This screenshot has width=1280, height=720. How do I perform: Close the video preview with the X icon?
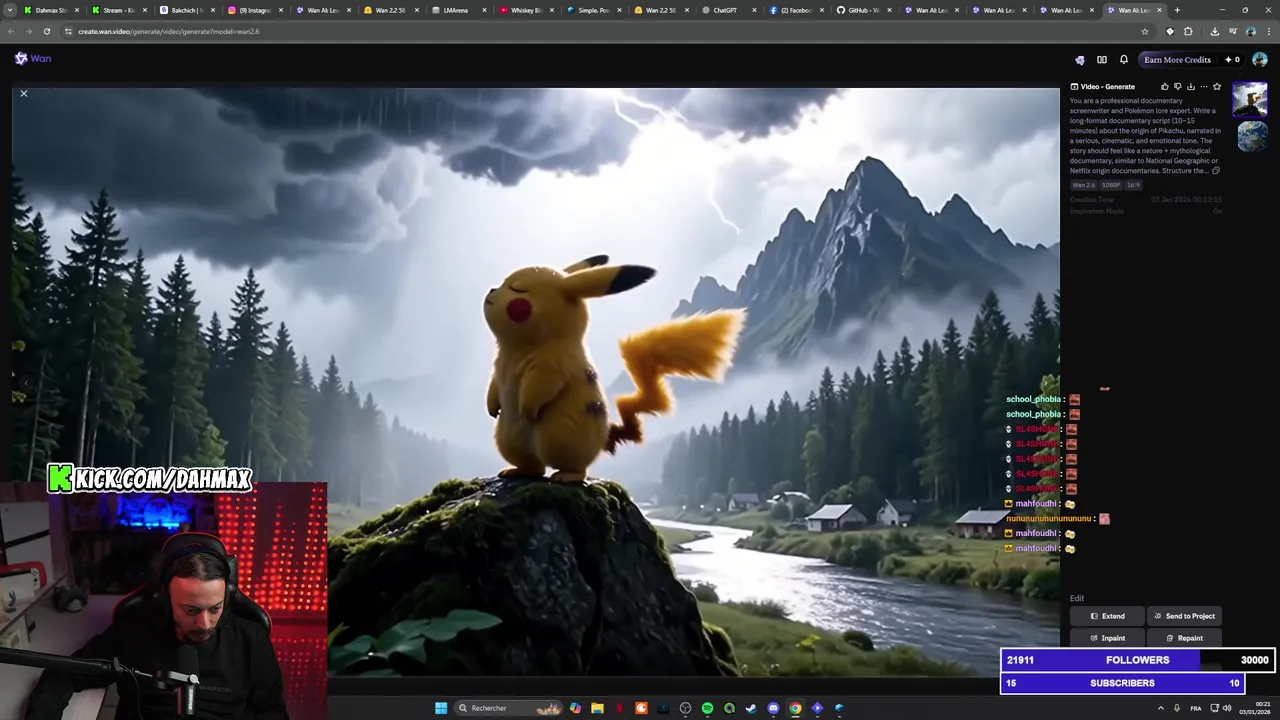24,94
